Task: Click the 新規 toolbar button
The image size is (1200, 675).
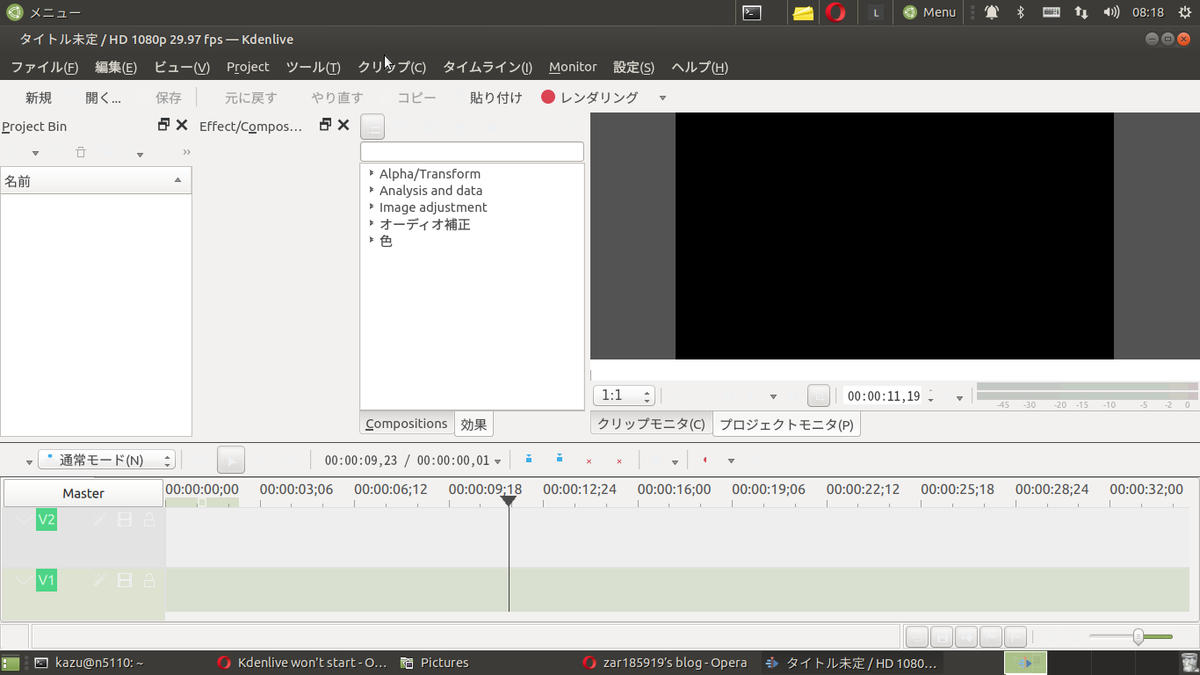Action: pos(39,98)
